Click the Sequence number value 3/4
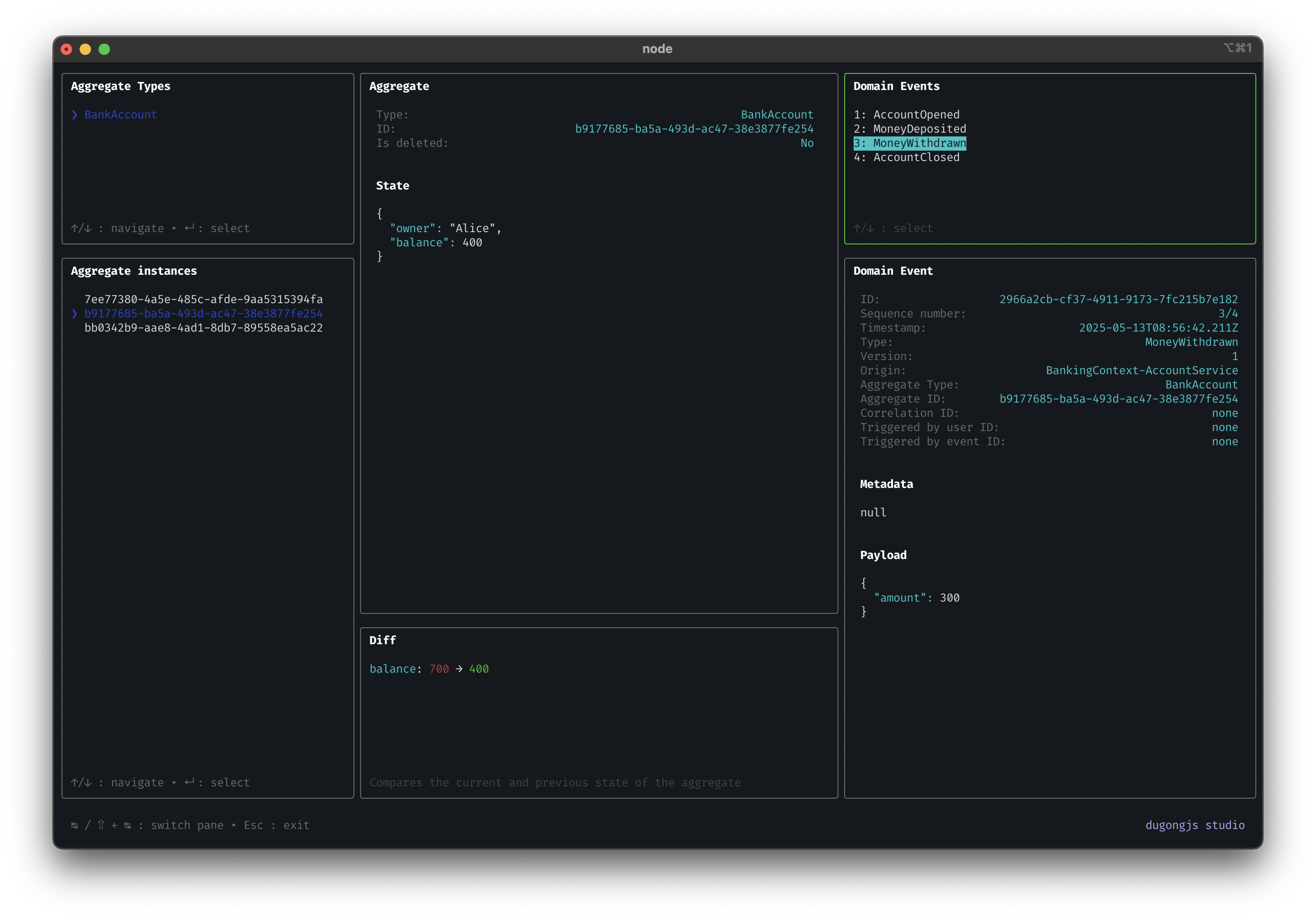The image size is (1316, 919). click(x=1228, y=314)
